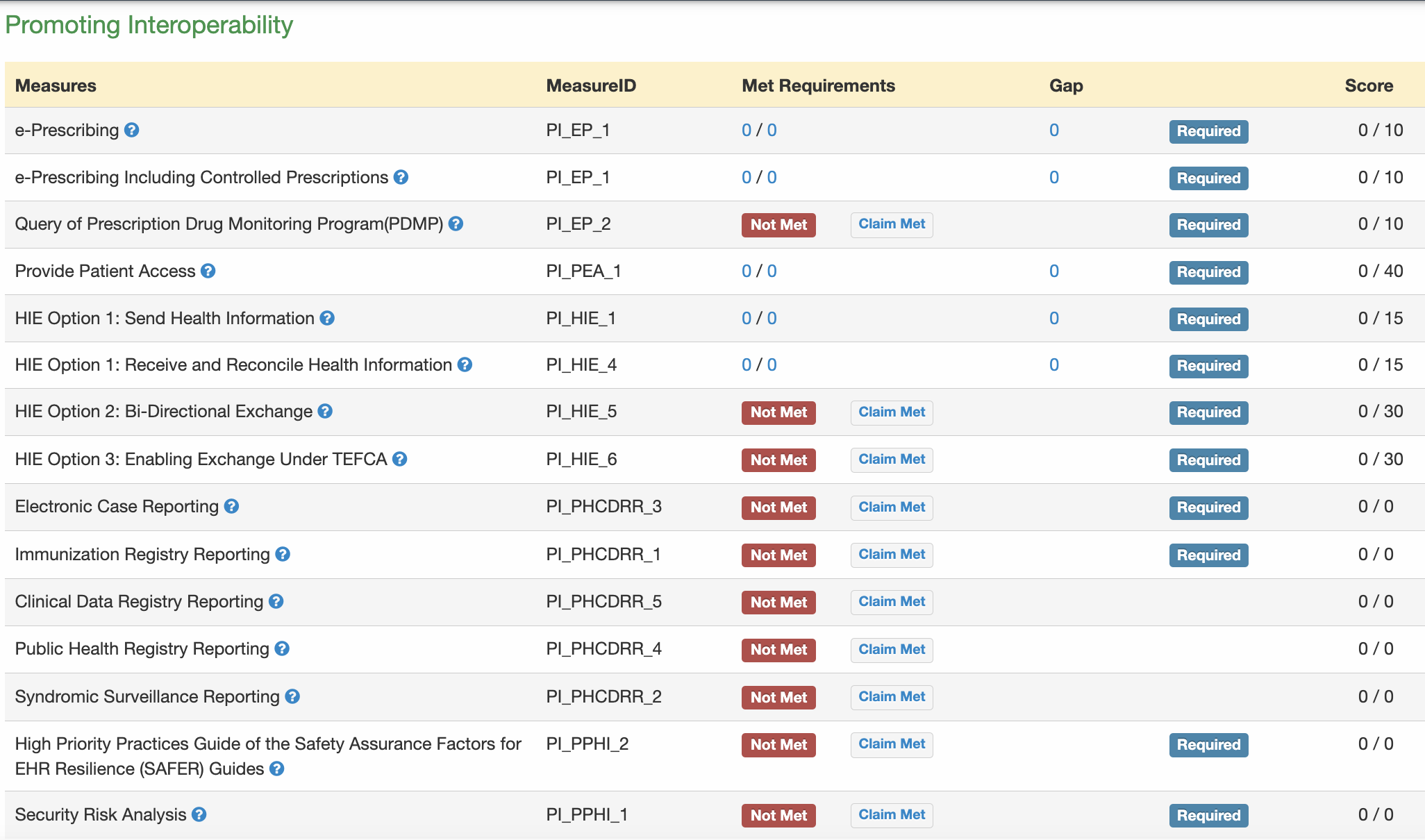Click Claim Met in the PI_HIE_6 row
Screen dimensions: 1425x840
892,460
